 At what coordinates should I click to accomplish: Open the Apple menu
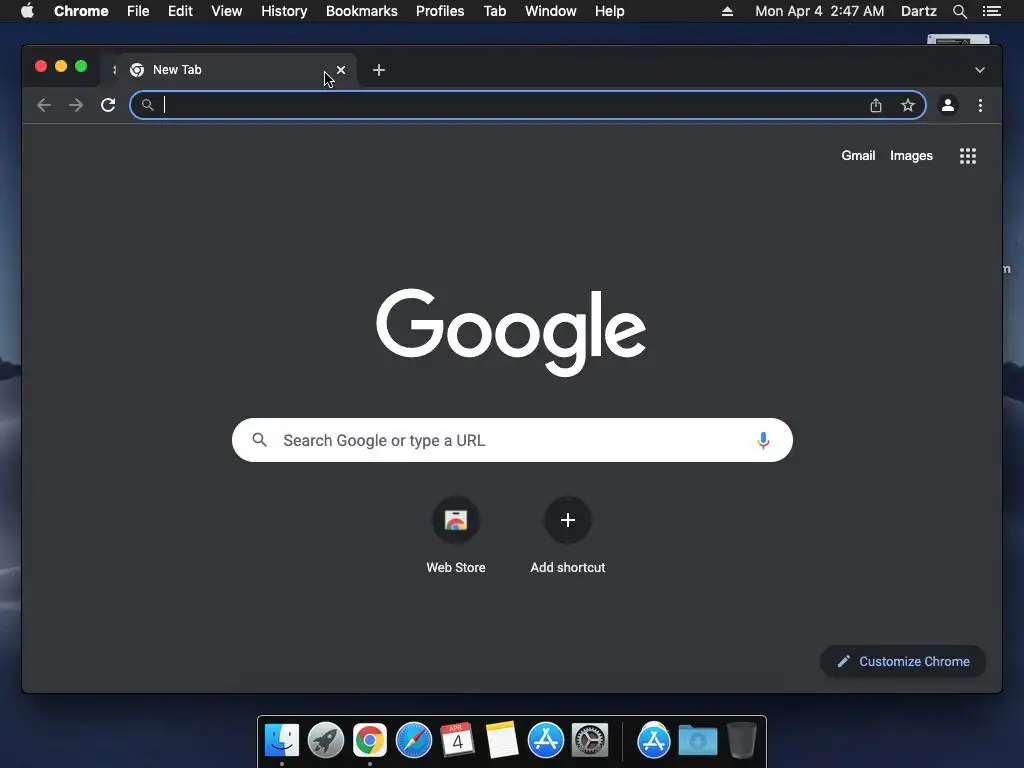tap(27, 10)
